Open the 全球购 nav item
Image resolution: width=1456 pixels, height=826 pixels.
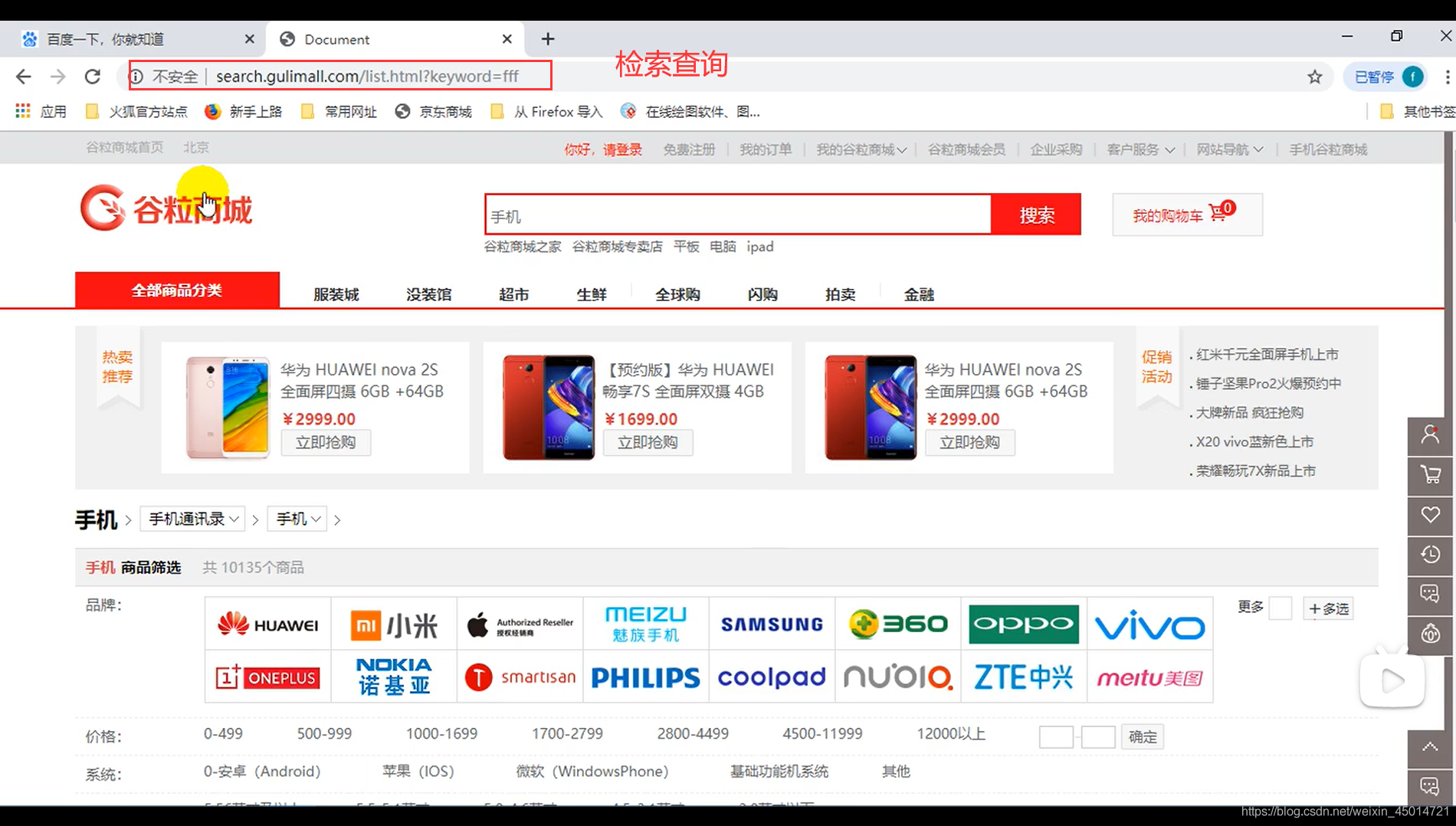tap(677, 294)
